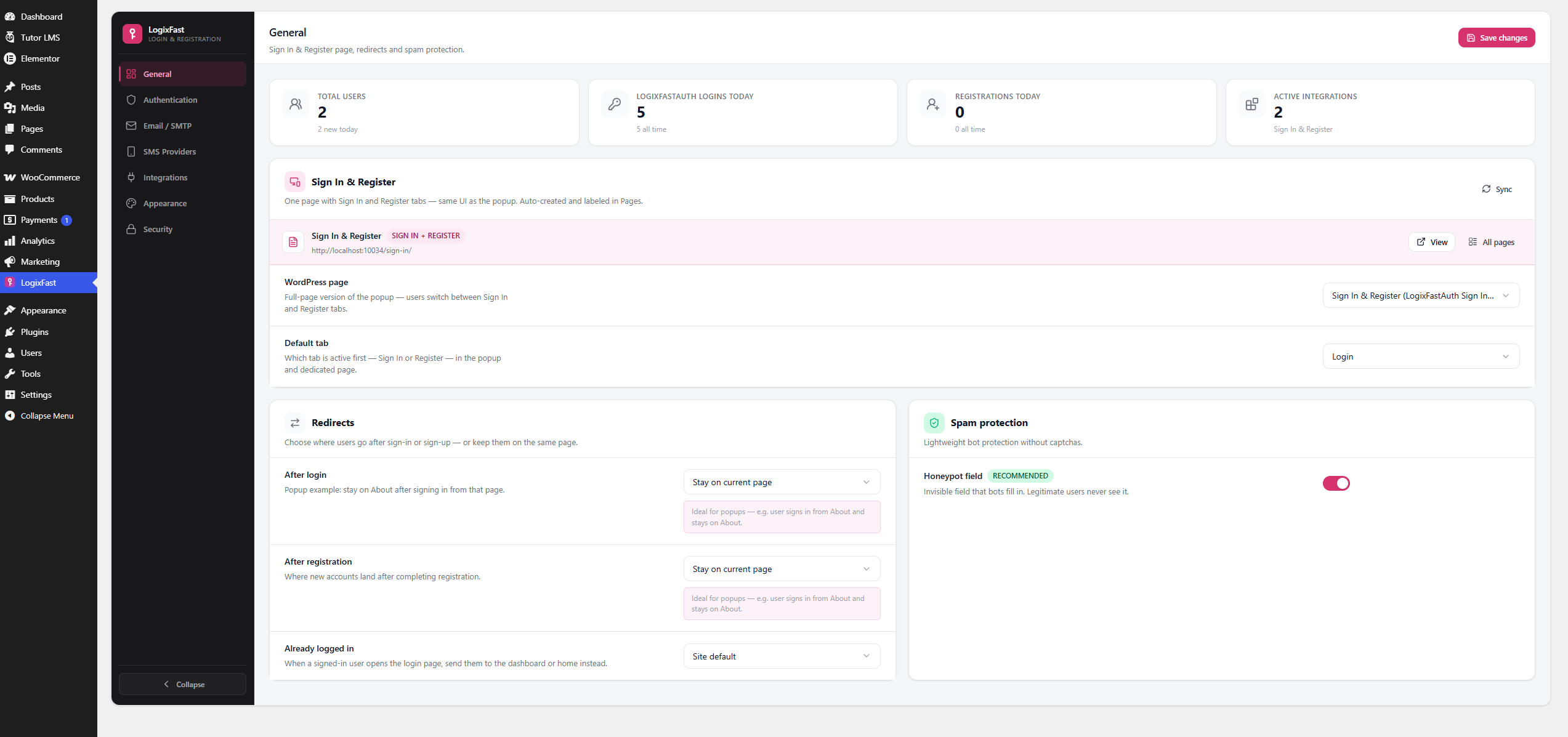
Task: Click the Payments notification badge
Action: (67, 220)
